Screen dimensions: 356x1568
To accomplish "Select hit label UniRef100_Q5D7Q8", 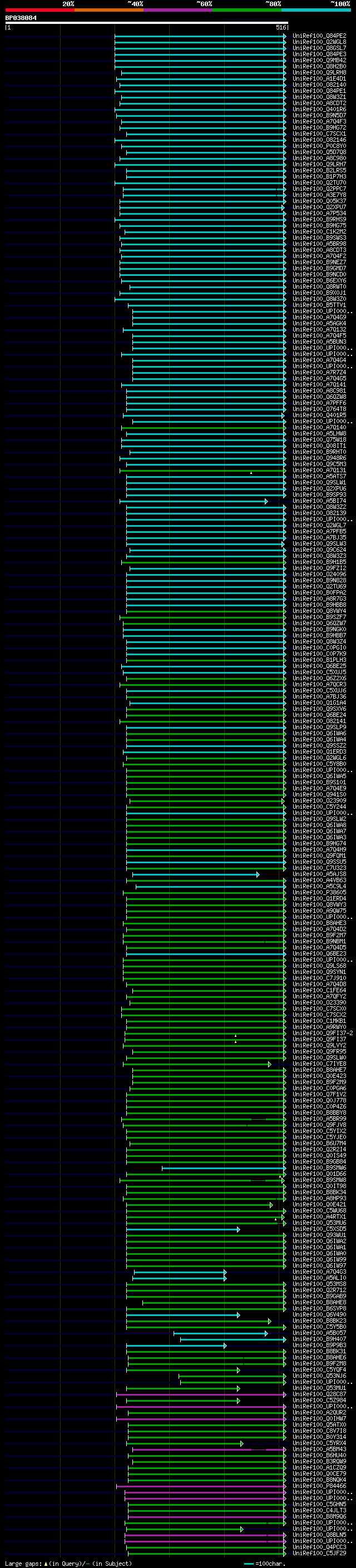I will pyautogui.click(x=319, y=152).
